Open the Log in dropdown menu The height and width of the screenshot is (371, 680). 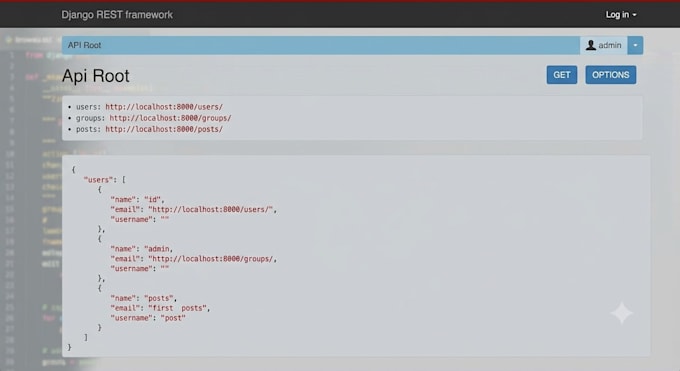click(x=621, y=15)
